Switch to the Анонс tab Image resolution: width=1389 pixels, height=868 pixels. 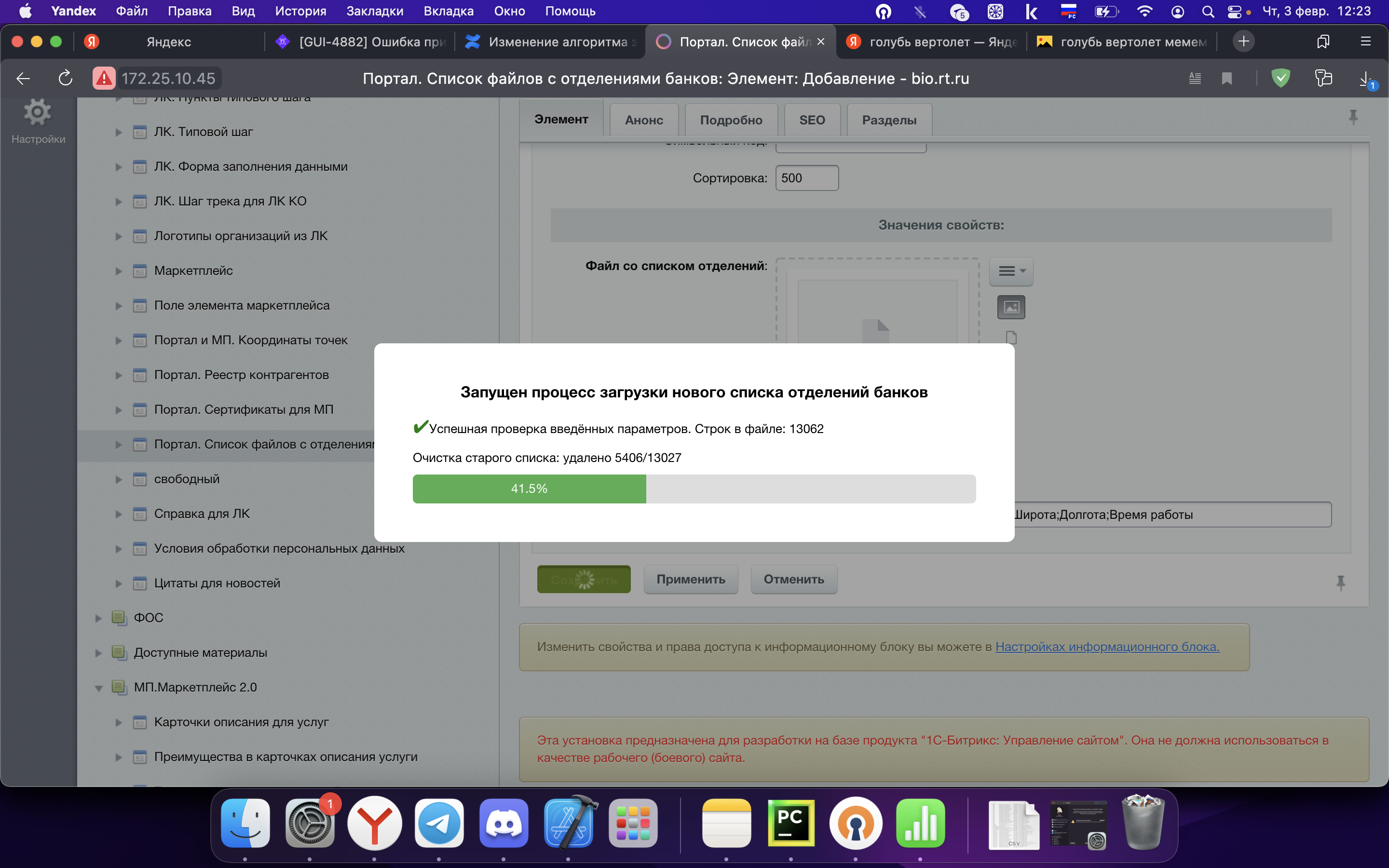[643, 120]
